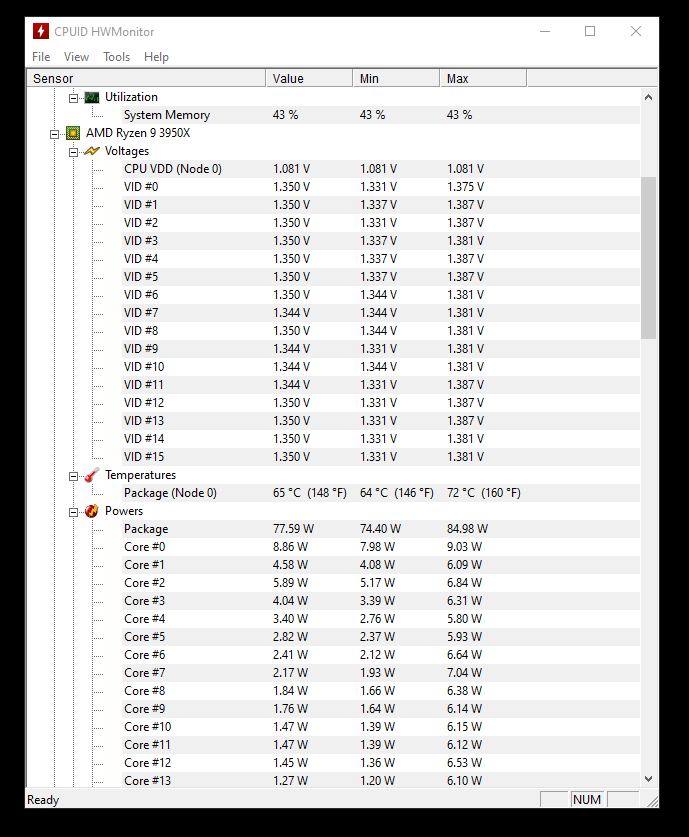
Task: Click the Value column header
Action: (309, 78)
